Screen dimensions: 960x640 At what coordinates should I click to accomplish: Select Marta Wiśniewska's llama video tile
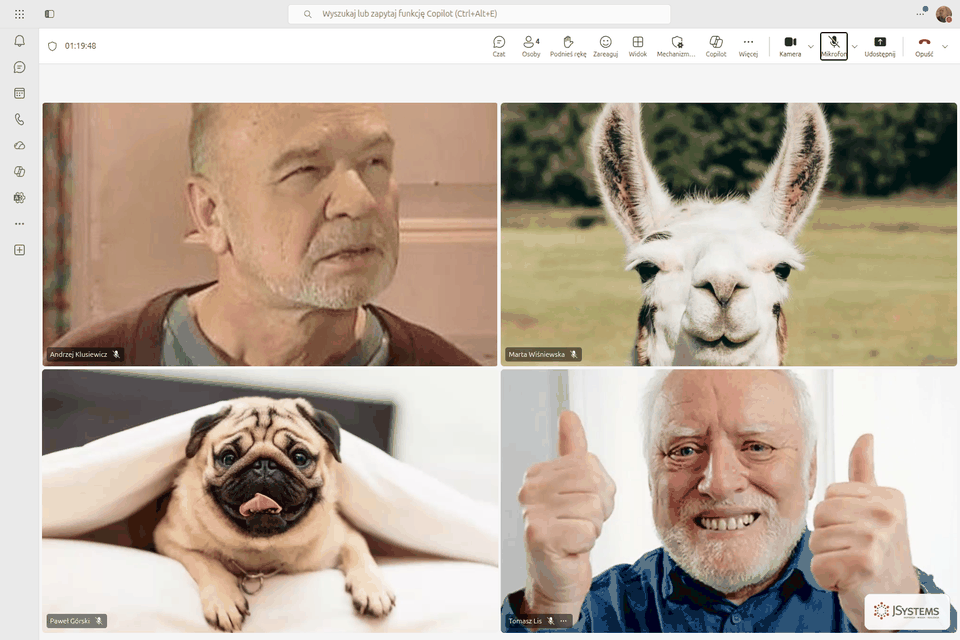coord(729,235)
